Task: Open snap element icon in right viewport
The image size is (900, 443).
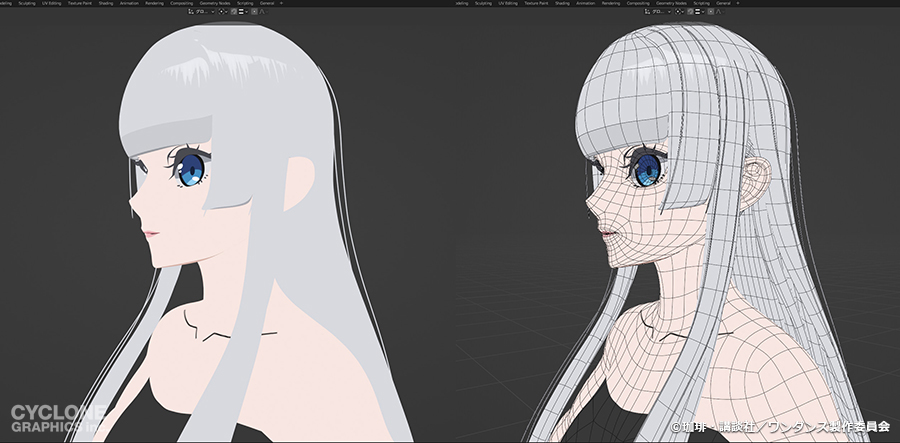Action: (698, 12)
